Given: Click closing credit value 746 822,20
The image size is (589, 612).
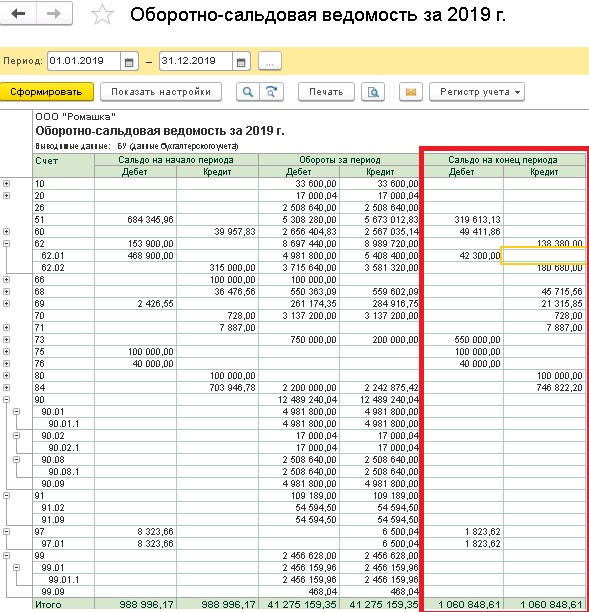Looking at the screenshot, I should 559,388.
